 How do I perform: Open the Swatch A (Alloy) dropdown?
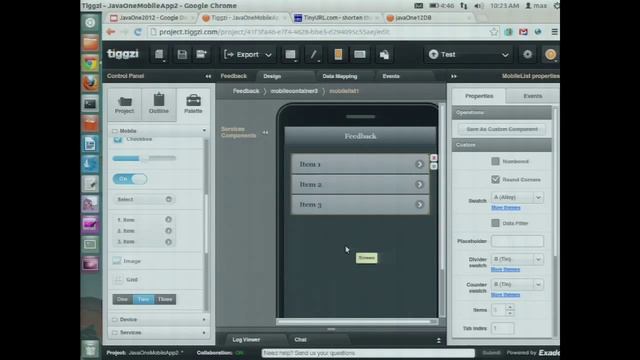[x=517, y=197]
